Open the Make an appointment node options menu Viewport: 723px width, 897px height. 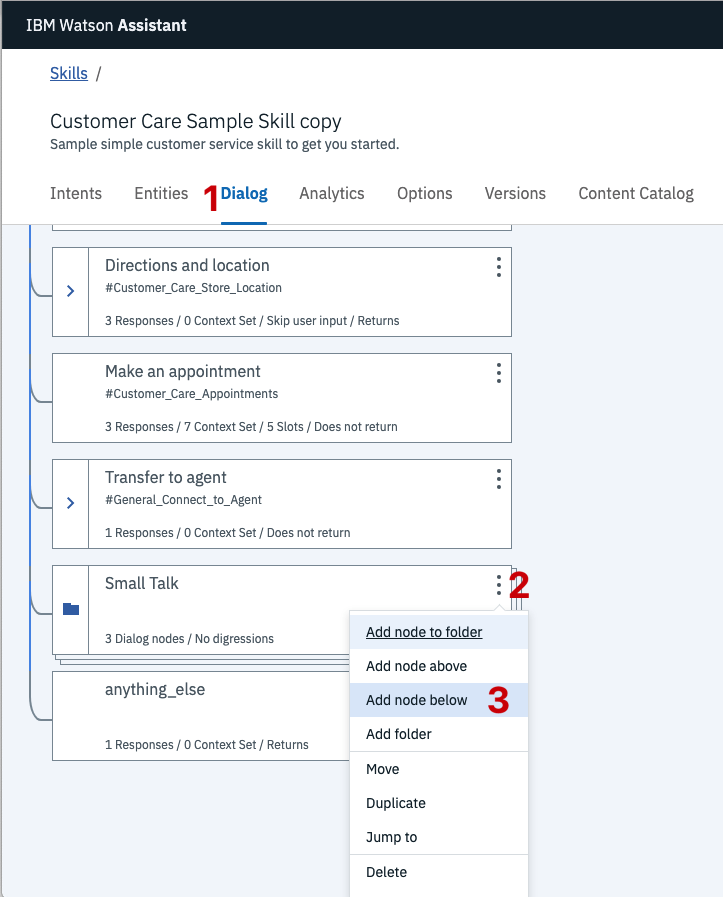499,373
